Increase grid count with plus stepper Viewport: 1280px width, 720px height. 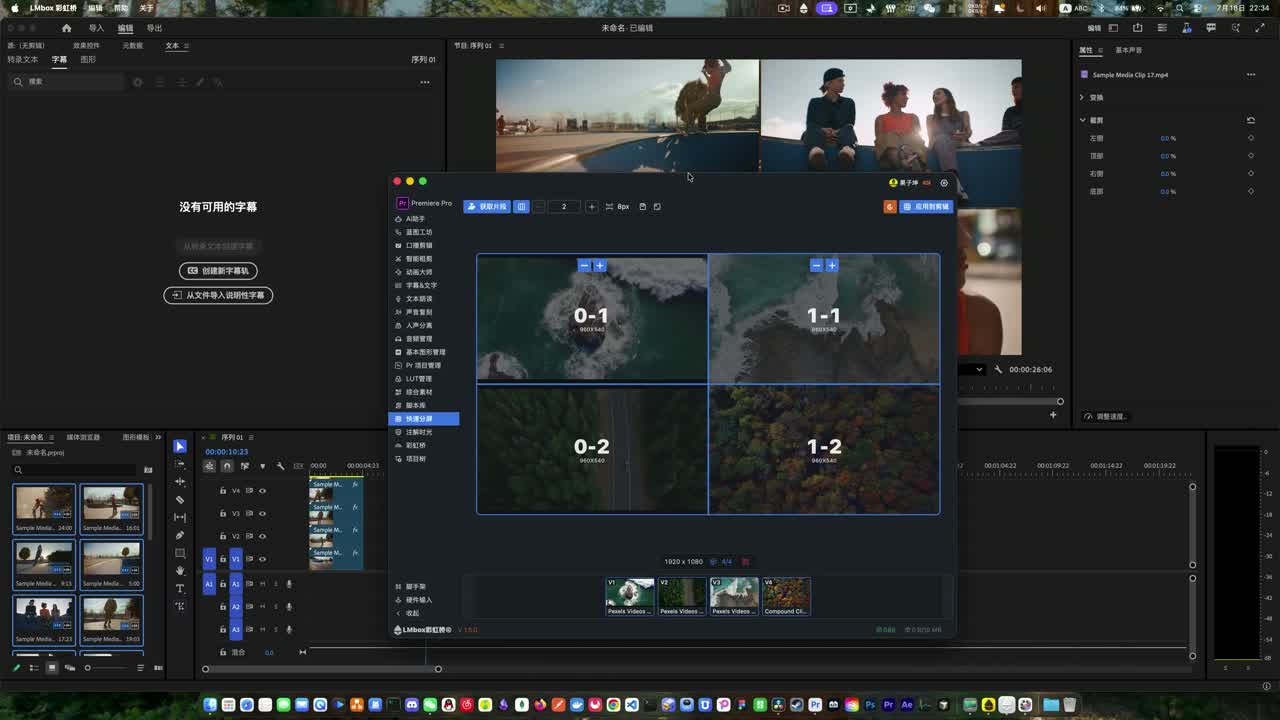pos(591,207)
